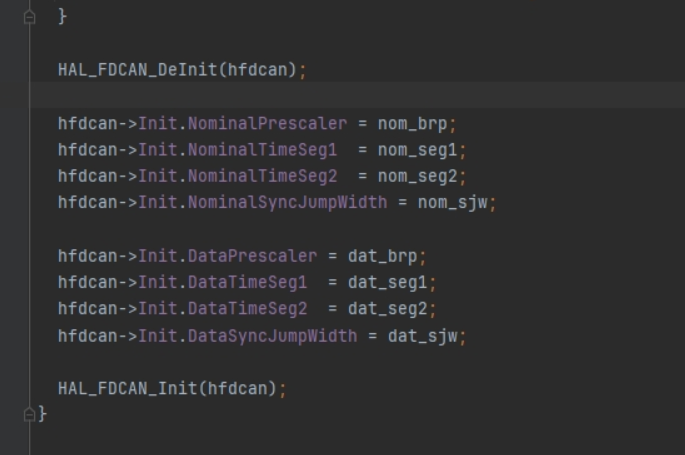Place the cursor on DataTimeSeg2 field
This screenshot has height=455, width=685.
pyautogui.click(x=248, y=309)
